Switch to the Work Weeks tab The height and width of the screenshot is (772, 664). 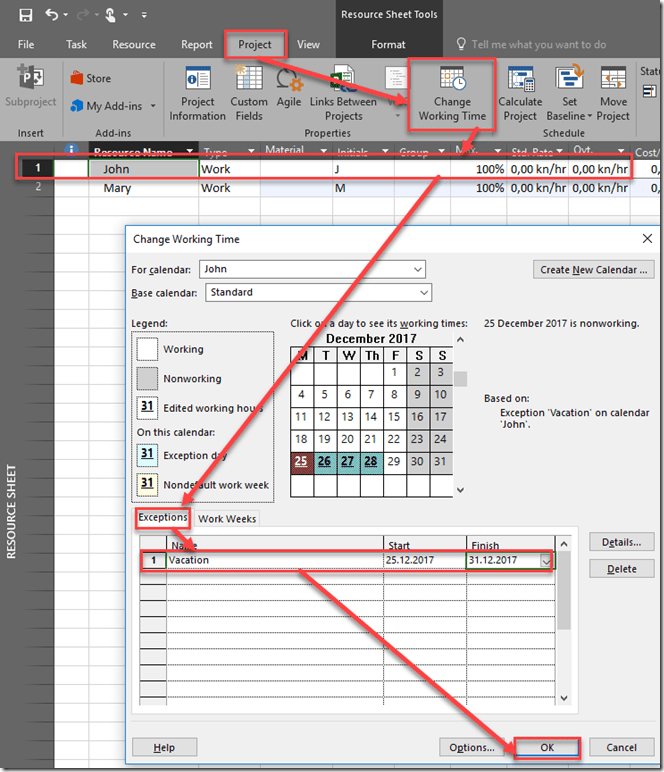click(x=227, y=518)
